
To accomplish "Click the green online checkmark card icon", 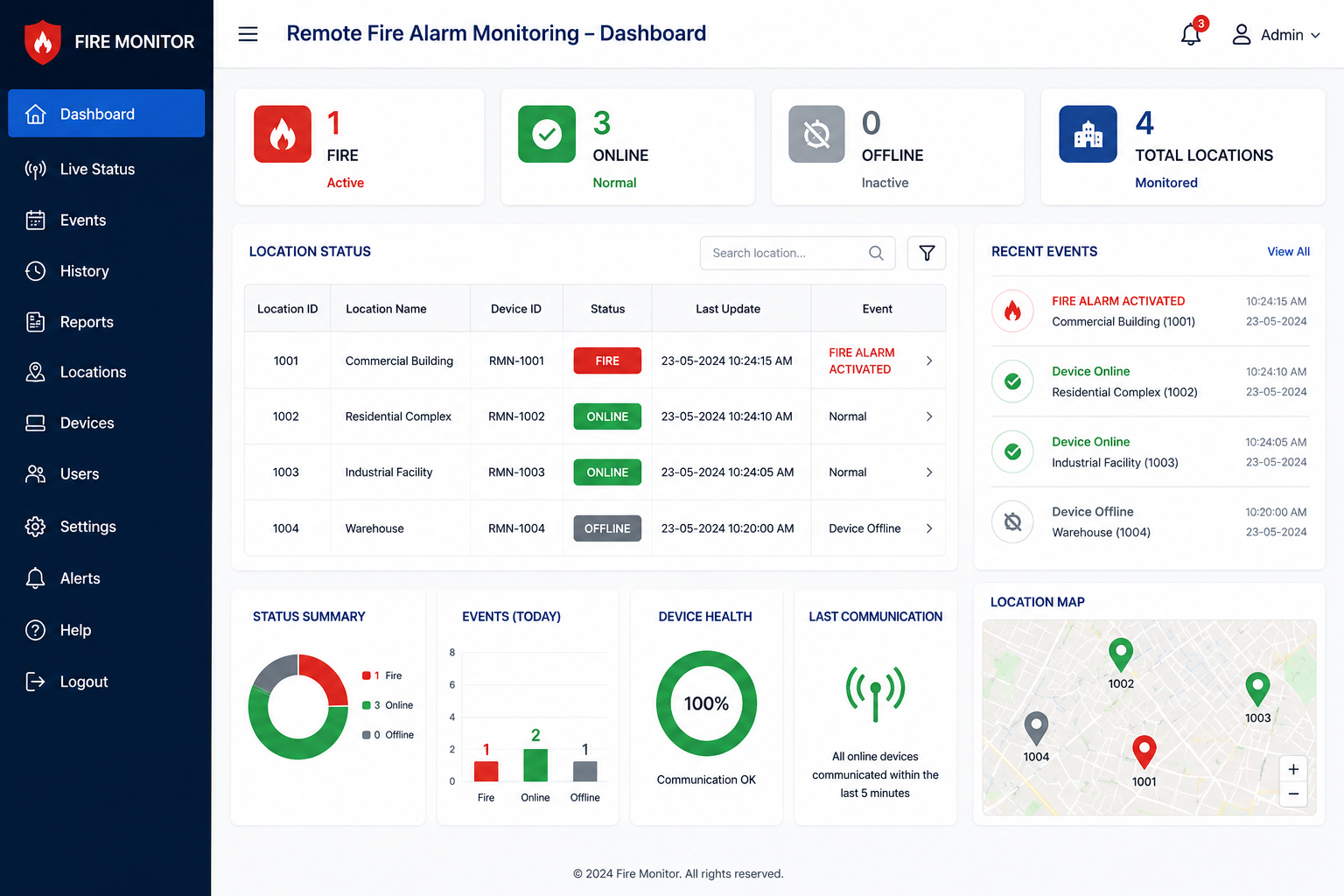I will (x=547, y=134).
